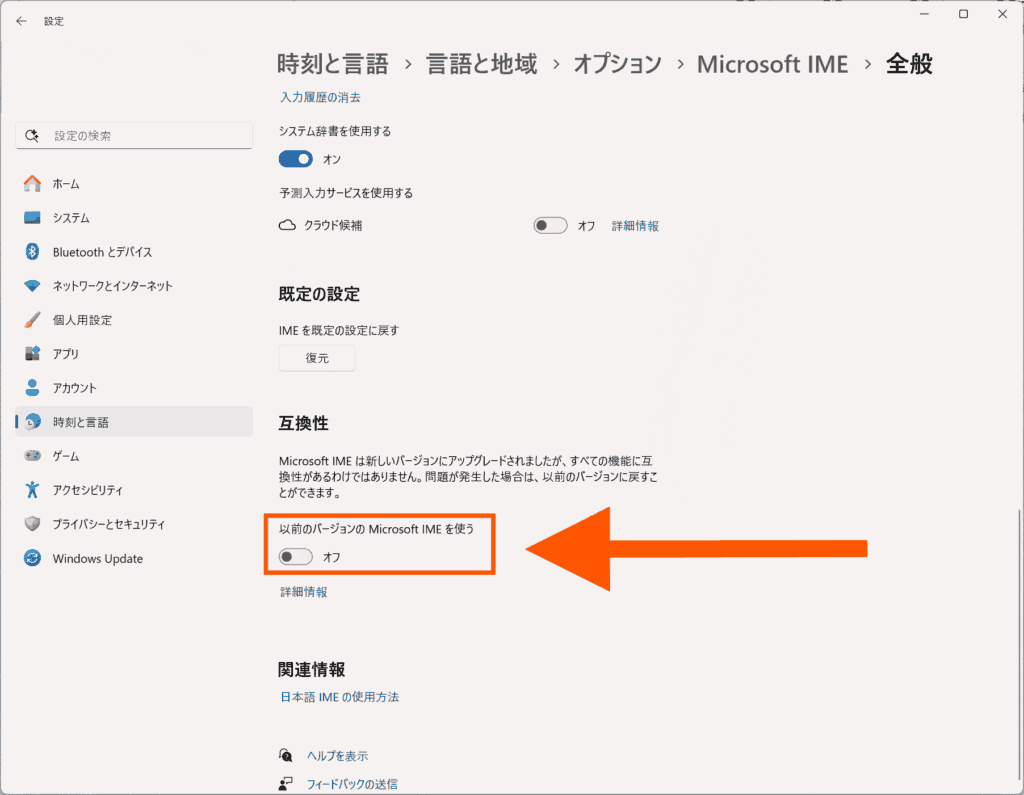Screen dimensions: 1024x795
Task: Click the cloud icon beside クラウド候補
Action: click(x=287, y=225)
